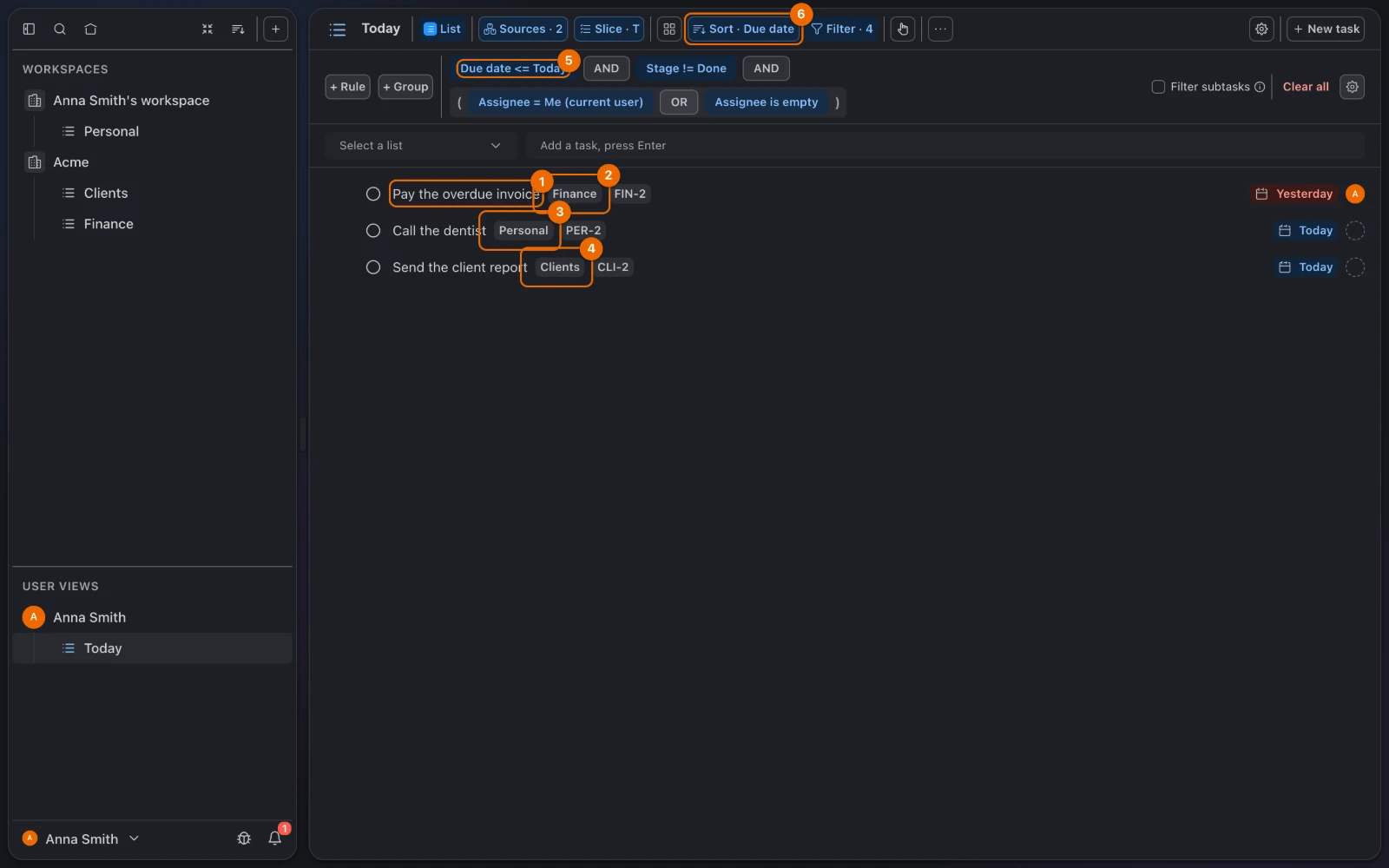Image resolution: width=1389 pixels, height=868 pixels.
Task: Select the Finance list under Acme
Action: point(109,224)
